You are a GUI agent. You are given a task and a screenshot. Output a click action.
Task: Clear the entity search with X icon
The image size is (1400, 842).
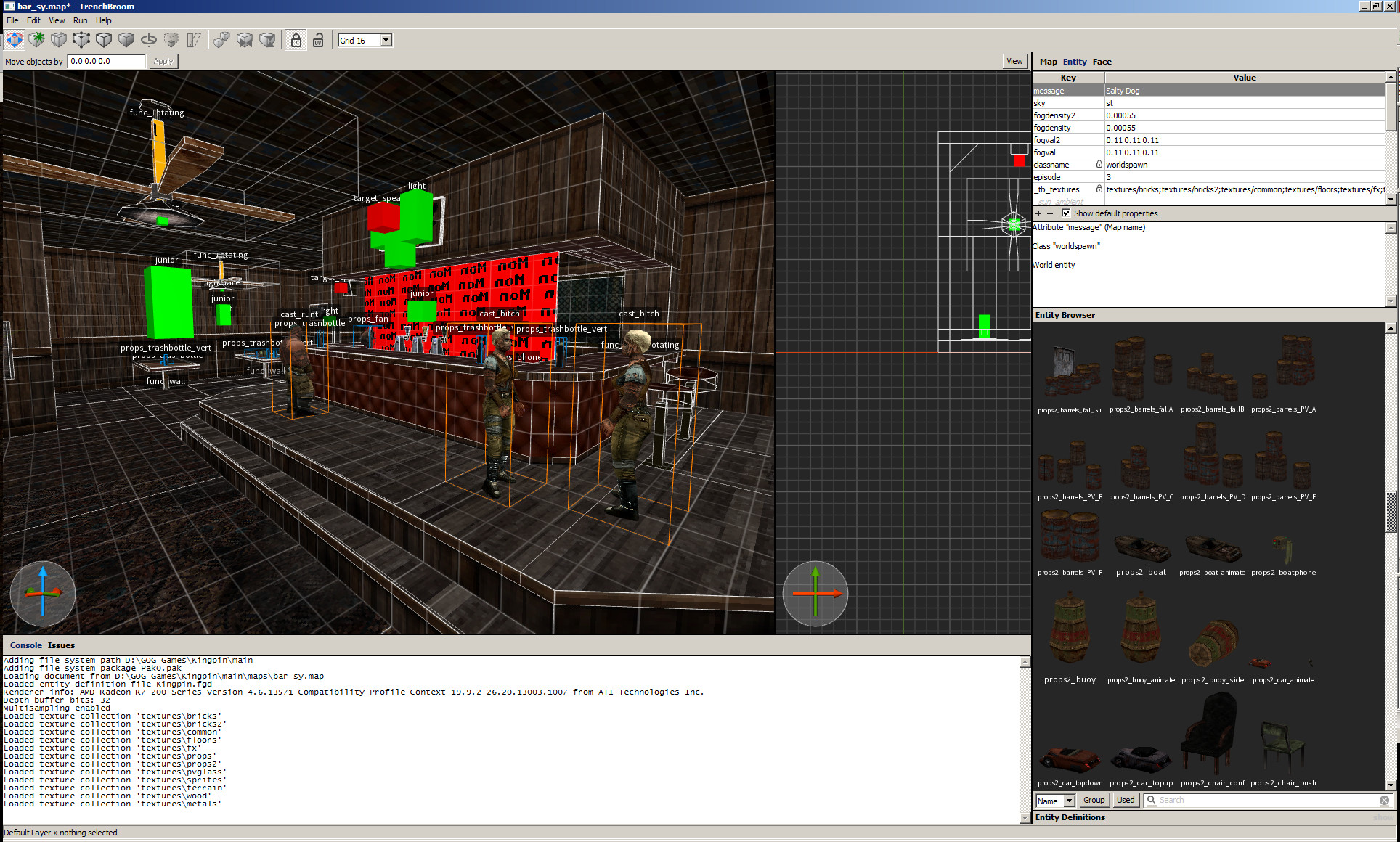[x=1384, y=800]
